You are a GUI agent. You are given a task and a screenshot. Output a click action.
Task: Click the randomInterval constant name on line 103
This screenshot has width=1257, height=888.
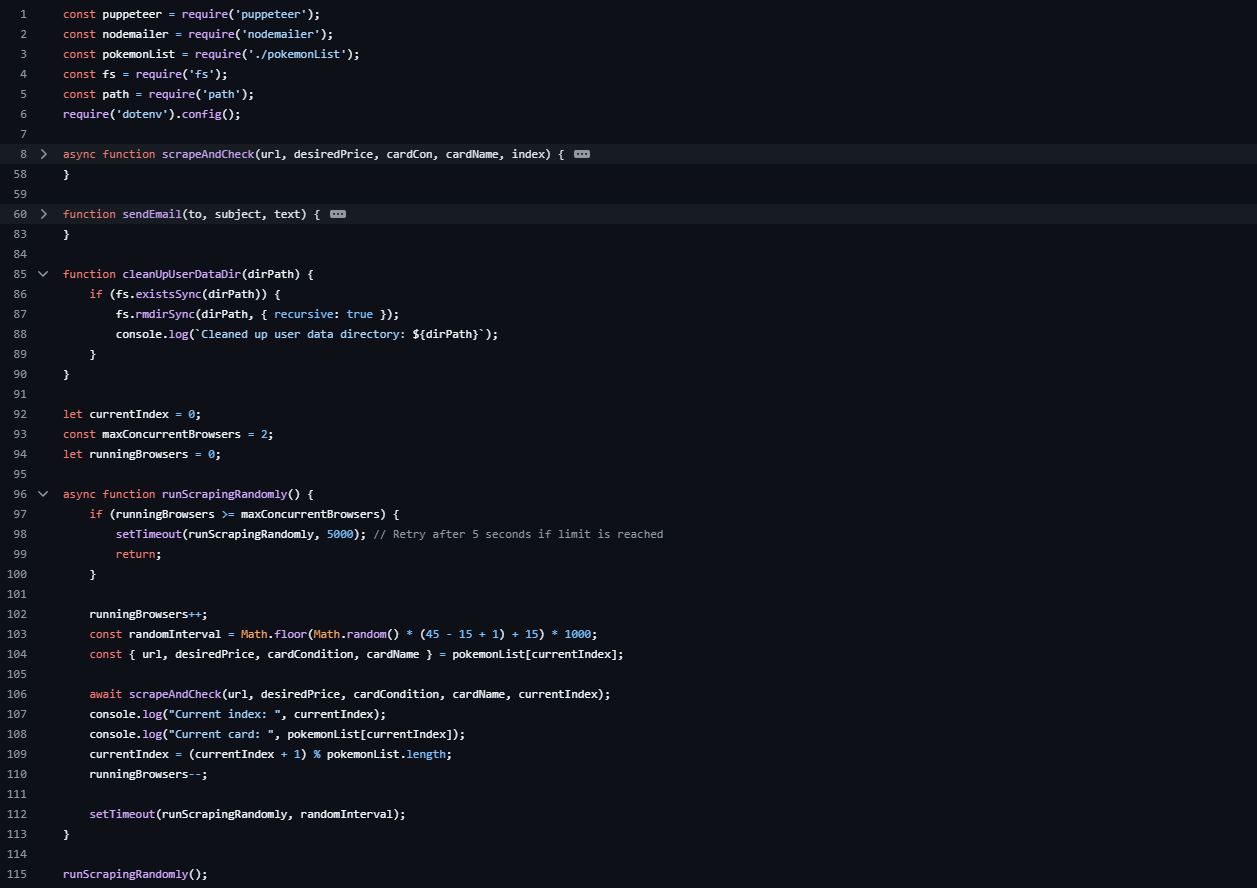[x=175, y=634]
